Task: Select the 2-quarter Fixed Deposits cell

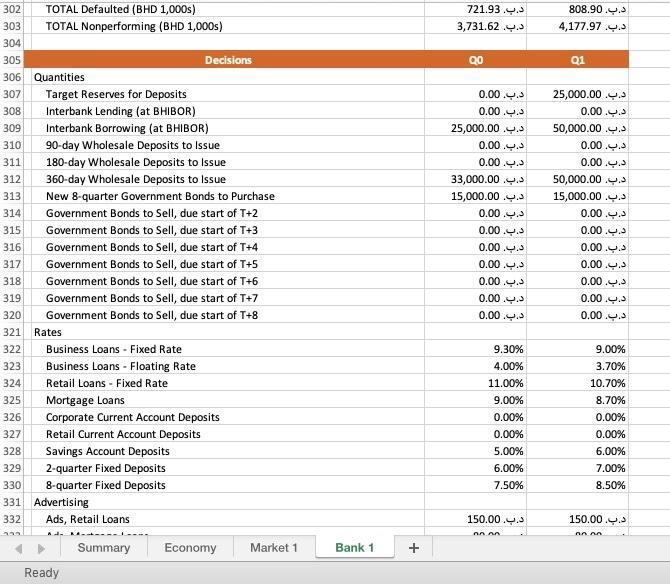Action: (x=228, y=468)
